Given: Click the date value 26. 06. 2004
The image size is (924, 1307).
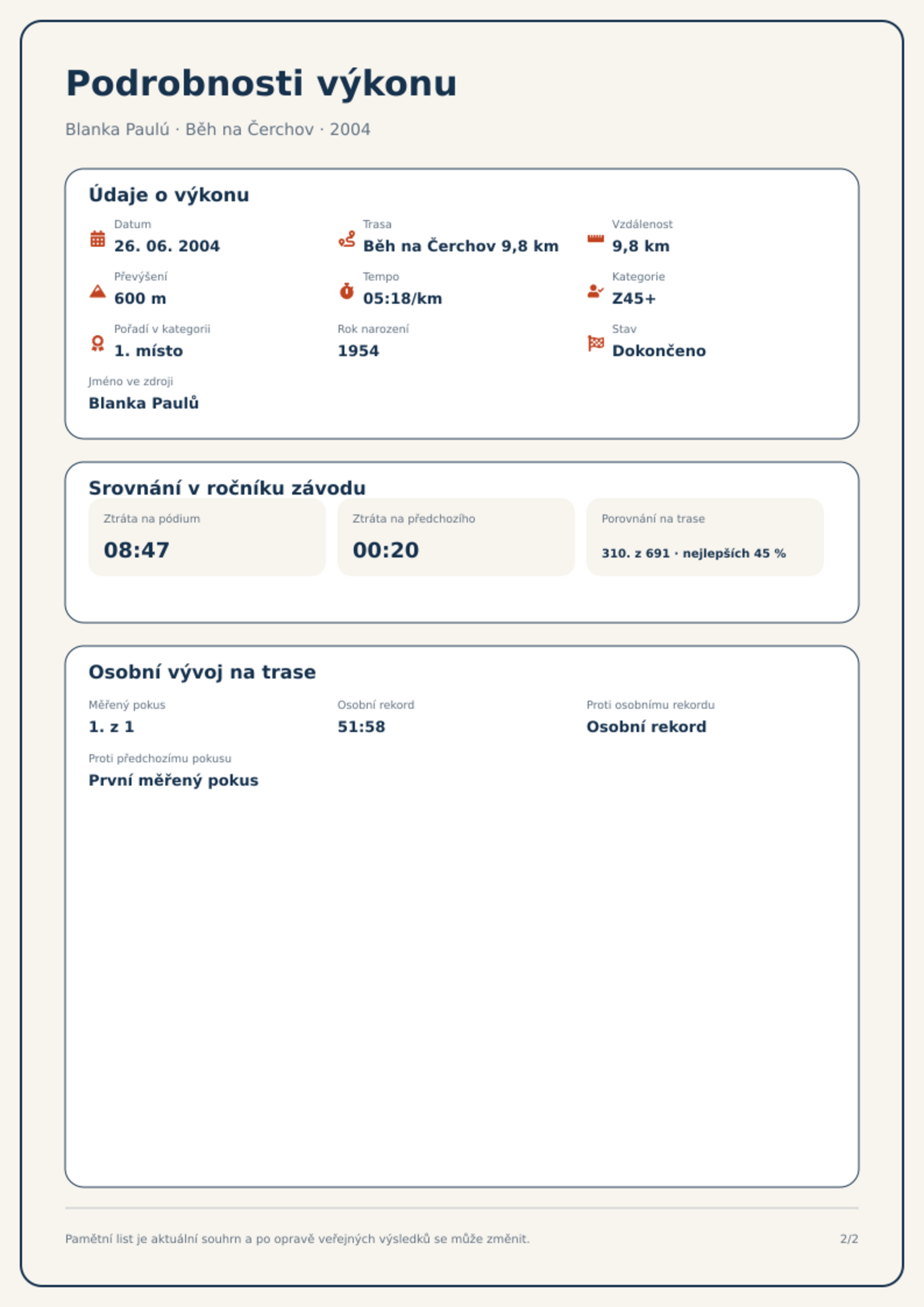Looking at the screenshot, I should pos(167,246).
